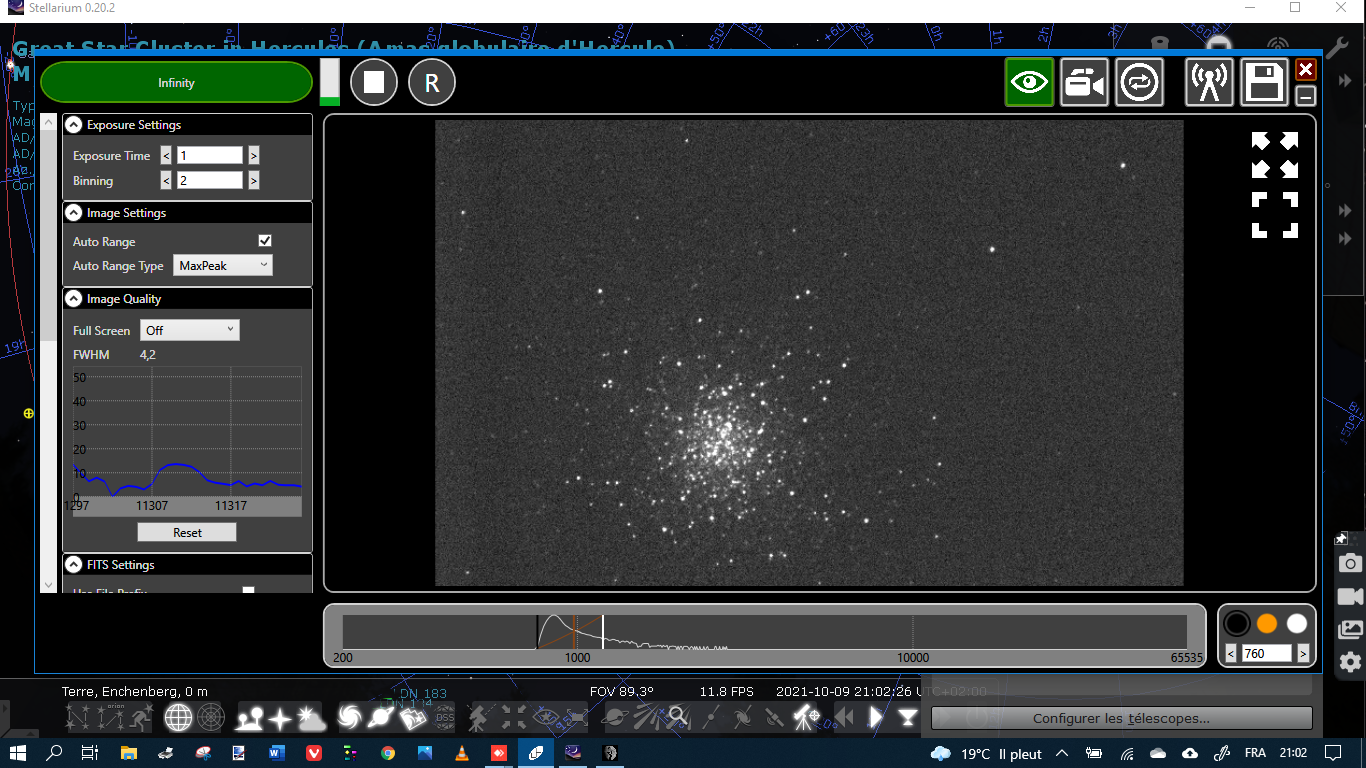
Task: Open Word from the taskbar
Action: pos(277,753)
